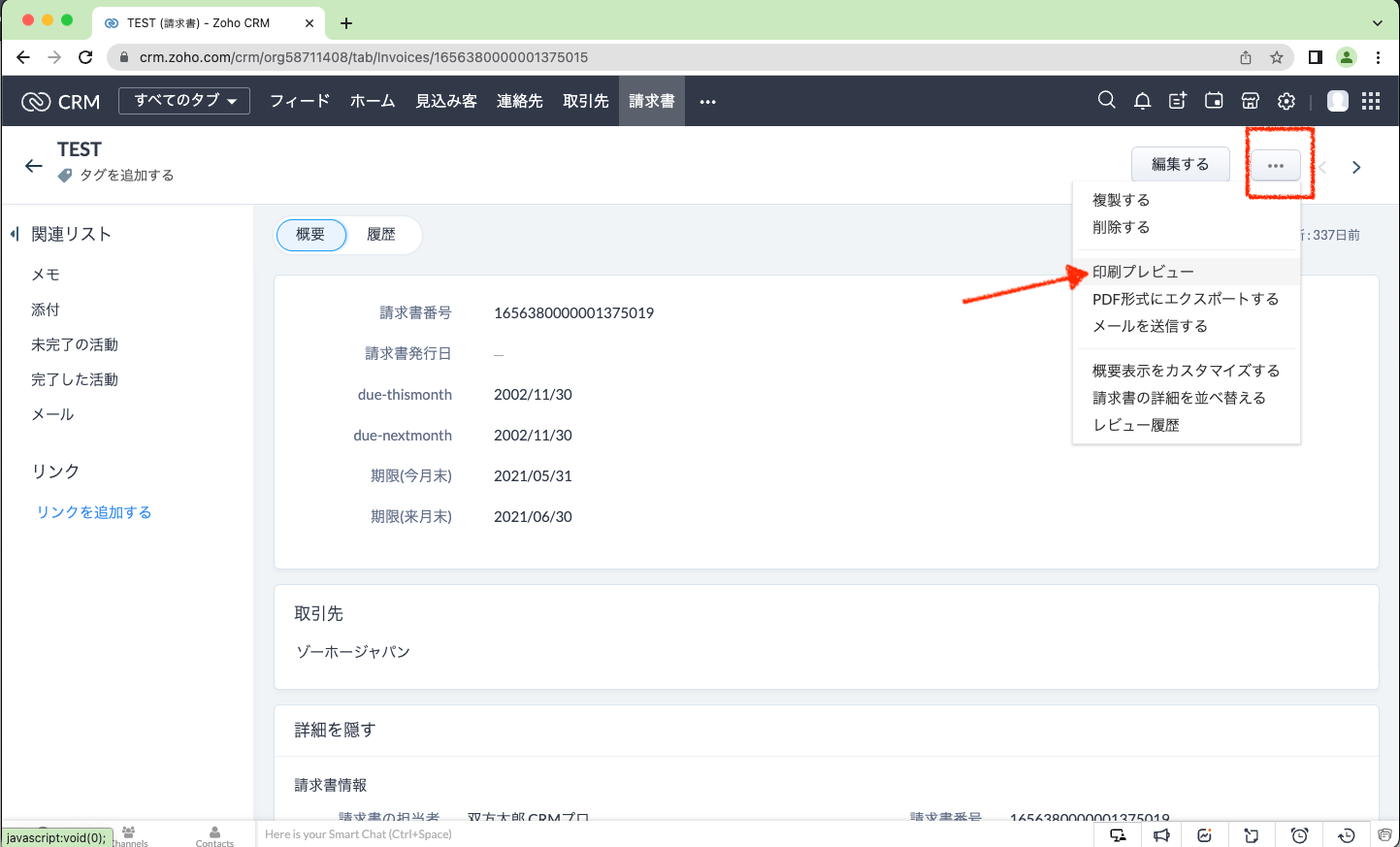Viewport: 1400px width, 847px height.
Task: Go to next record arrow
Action: [x=1356, y=167]
